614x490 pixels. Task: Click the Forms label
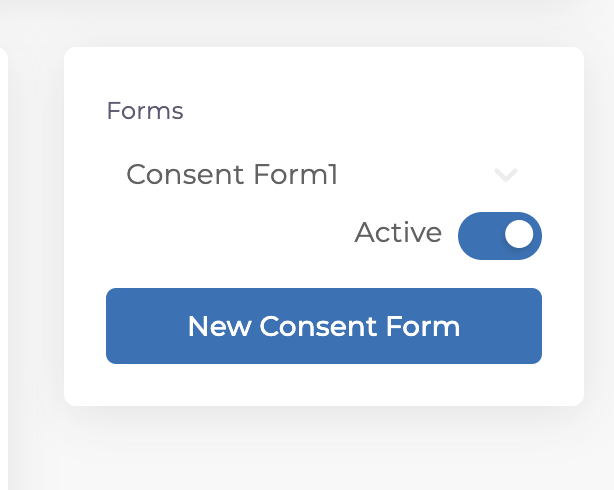pos(145,111)
